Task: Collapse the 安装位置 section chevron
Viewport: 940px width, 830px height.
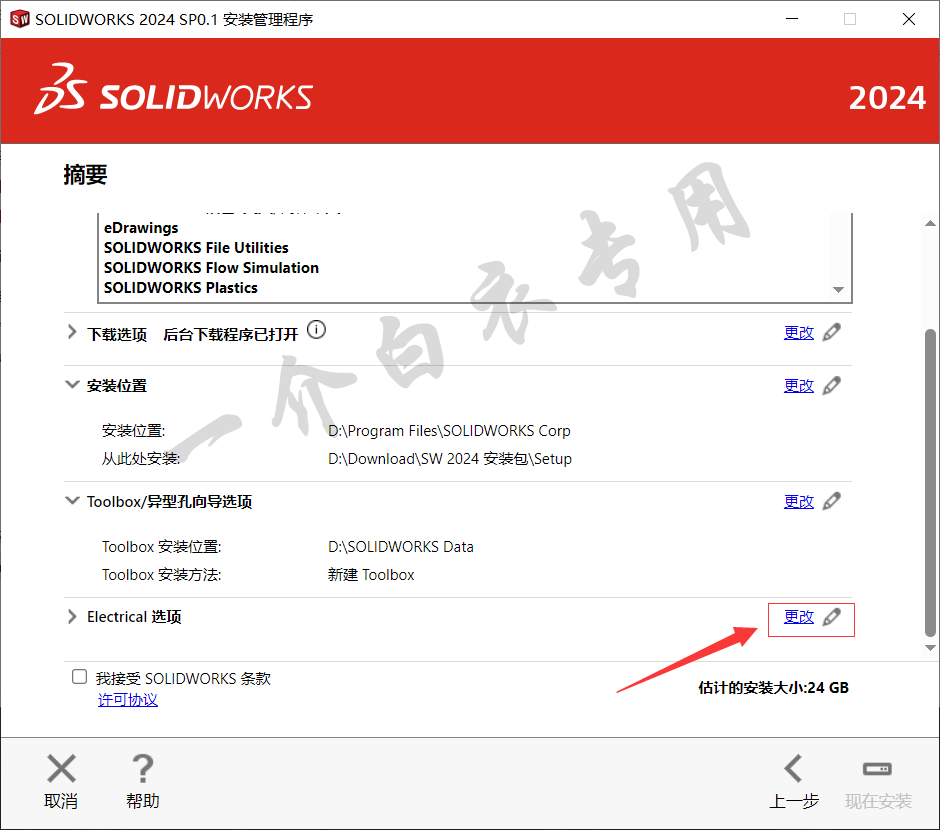Action: [x=72, y=384]
